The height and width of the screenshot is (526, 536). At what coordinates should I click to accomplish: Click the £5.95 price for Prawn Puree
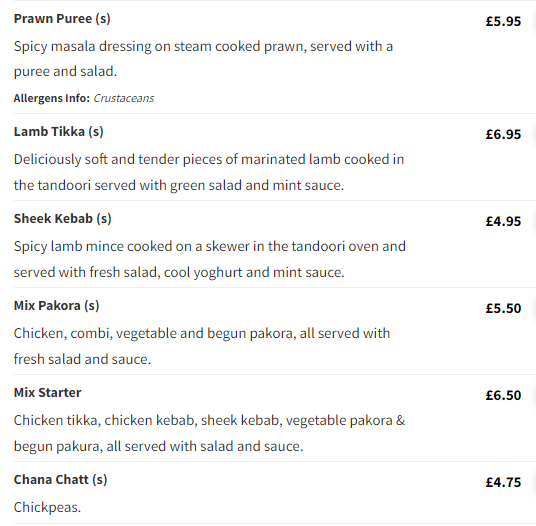[x=503, y=22]
